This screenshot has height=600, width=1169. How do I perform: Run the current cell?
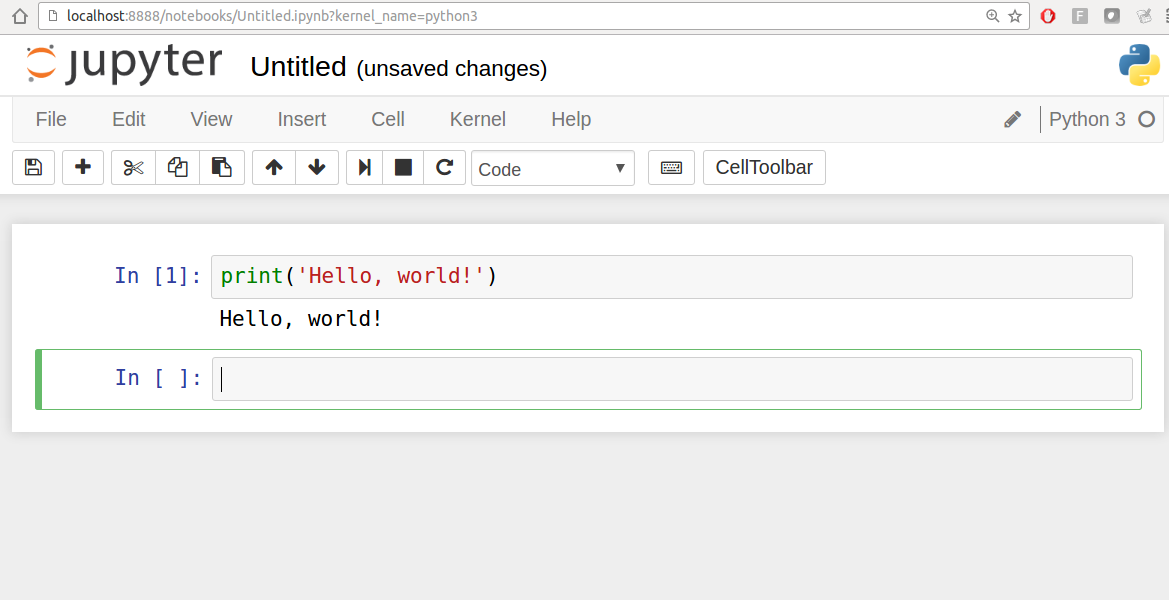tap(365, 168)
